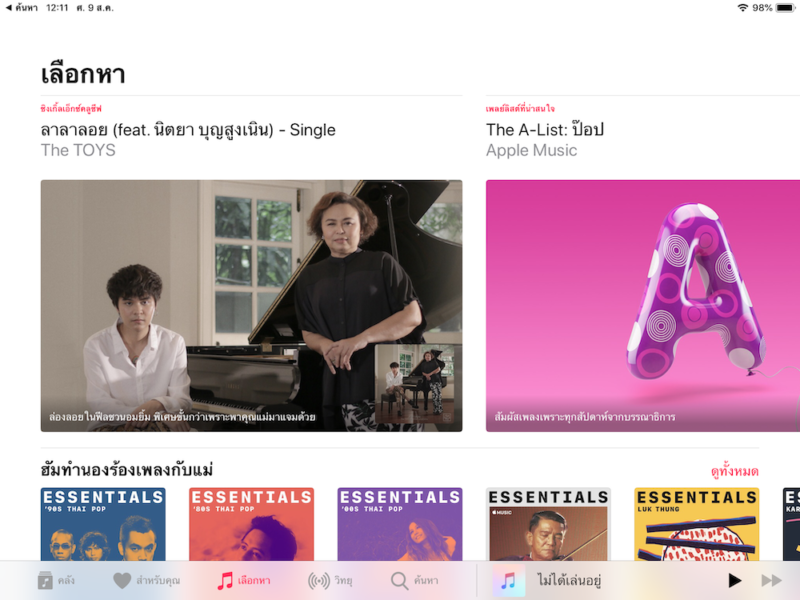800x600 pixels.
Task: Open The TOYS artist link
Action: 78,150
